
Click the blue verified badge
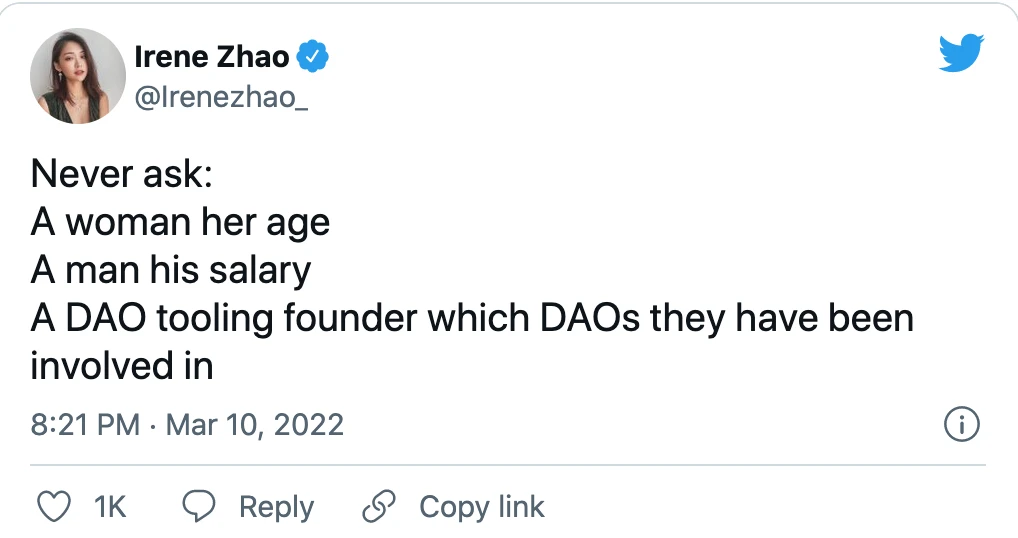click(314, 58)
